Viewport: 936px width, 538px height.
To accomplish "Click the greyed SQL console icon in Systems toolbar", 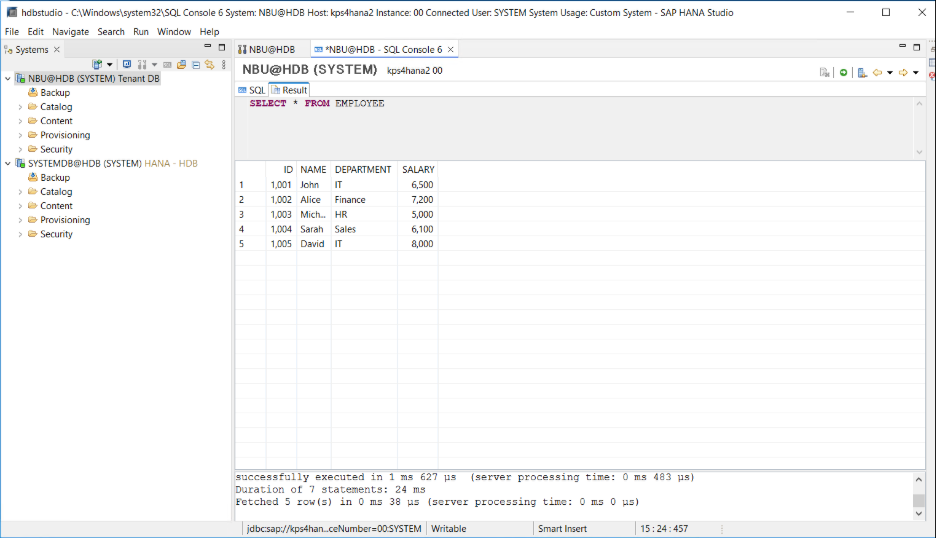I will 167,64.
